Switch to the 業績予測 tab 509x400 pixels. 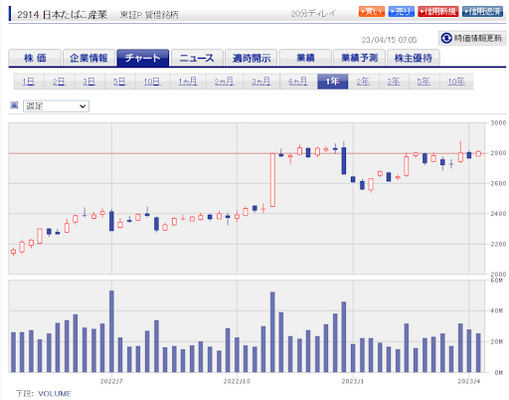pyautogui.click(x=359, y=58)
